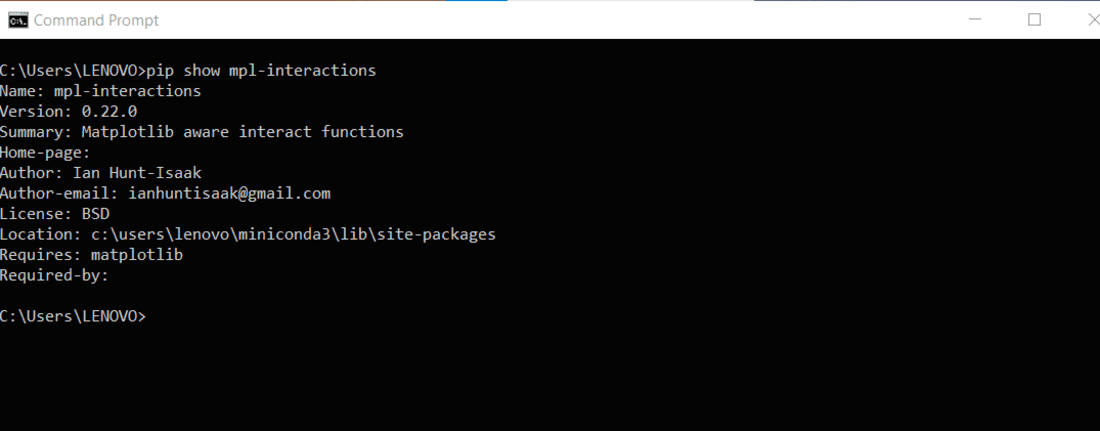Click the ianhuntisaak@gmail.com email address
The image size is (1100, 431).
point(229,193)
